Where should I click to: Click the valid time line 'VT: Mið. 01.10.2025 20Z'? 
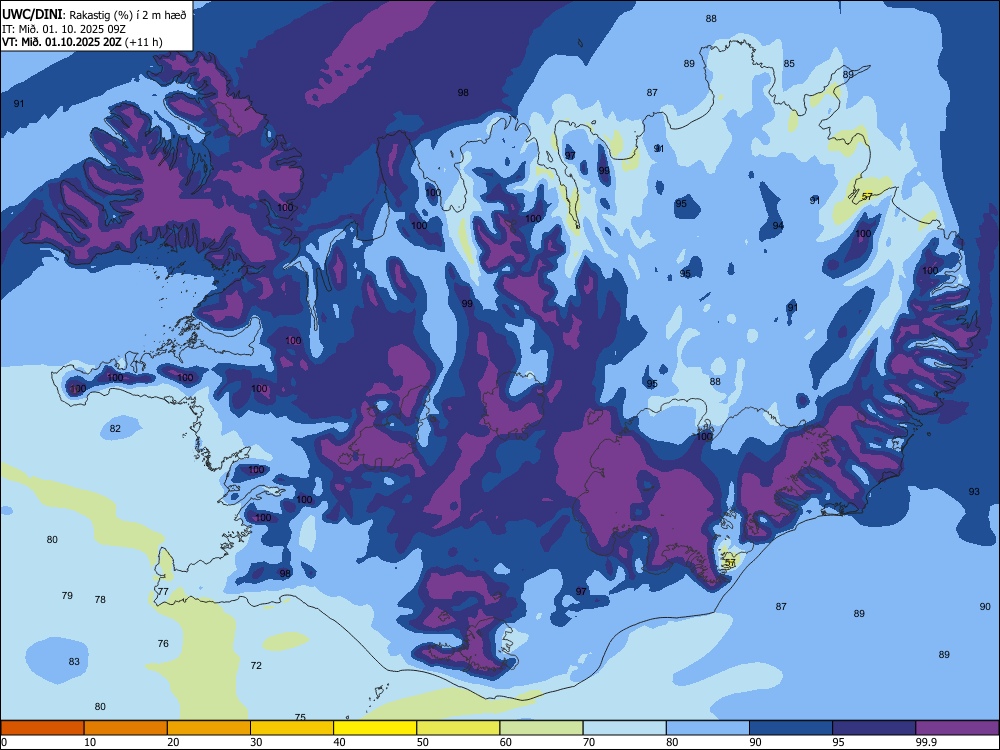62,42
